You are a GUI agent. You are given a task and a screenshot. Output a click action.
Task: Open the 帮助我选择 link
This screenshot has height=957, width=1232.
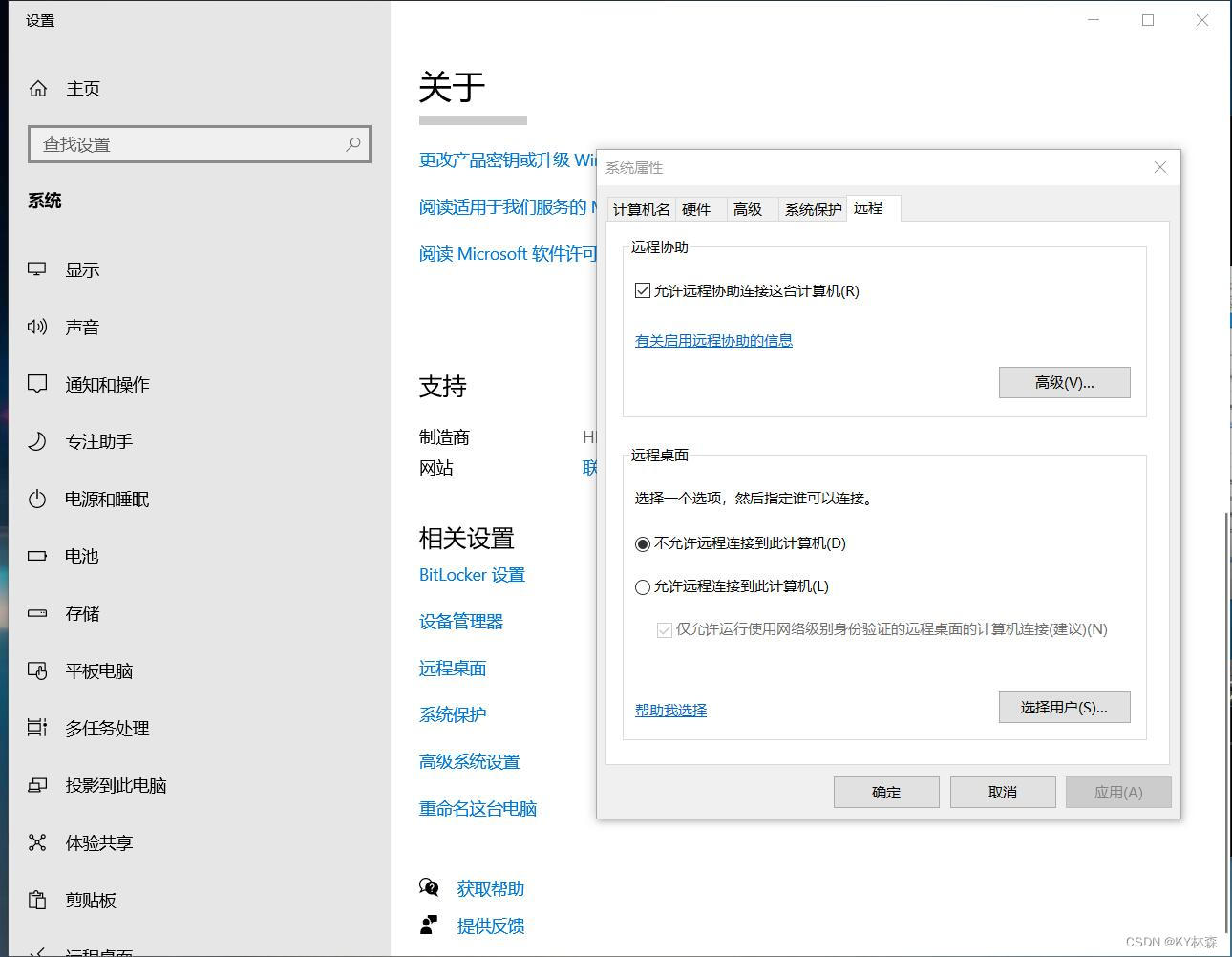[x=670, y=710]
